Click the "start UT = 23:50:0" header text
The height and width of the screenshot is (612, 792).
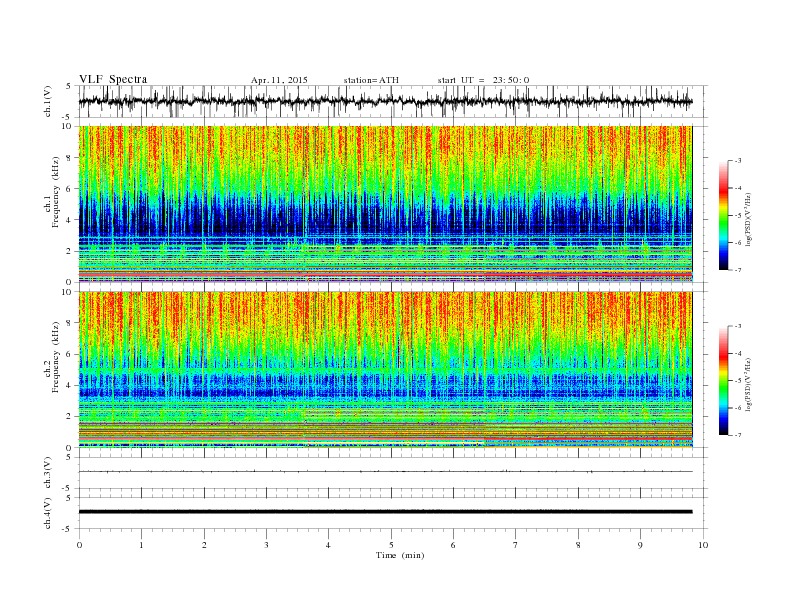click(483, 80)
